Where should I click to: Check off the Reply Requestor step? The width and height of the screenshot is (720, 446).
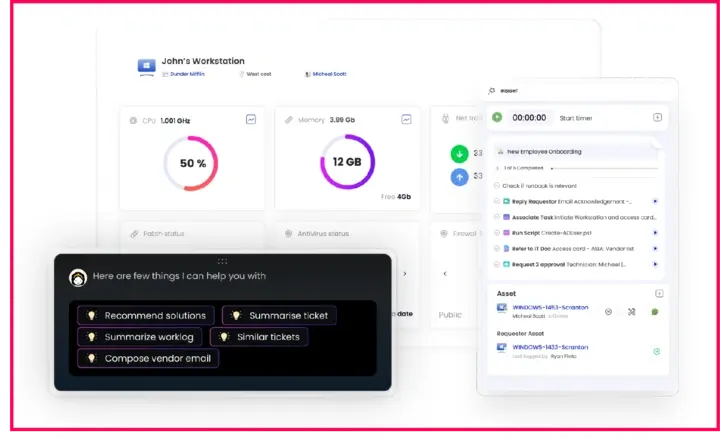pos(496,201)
